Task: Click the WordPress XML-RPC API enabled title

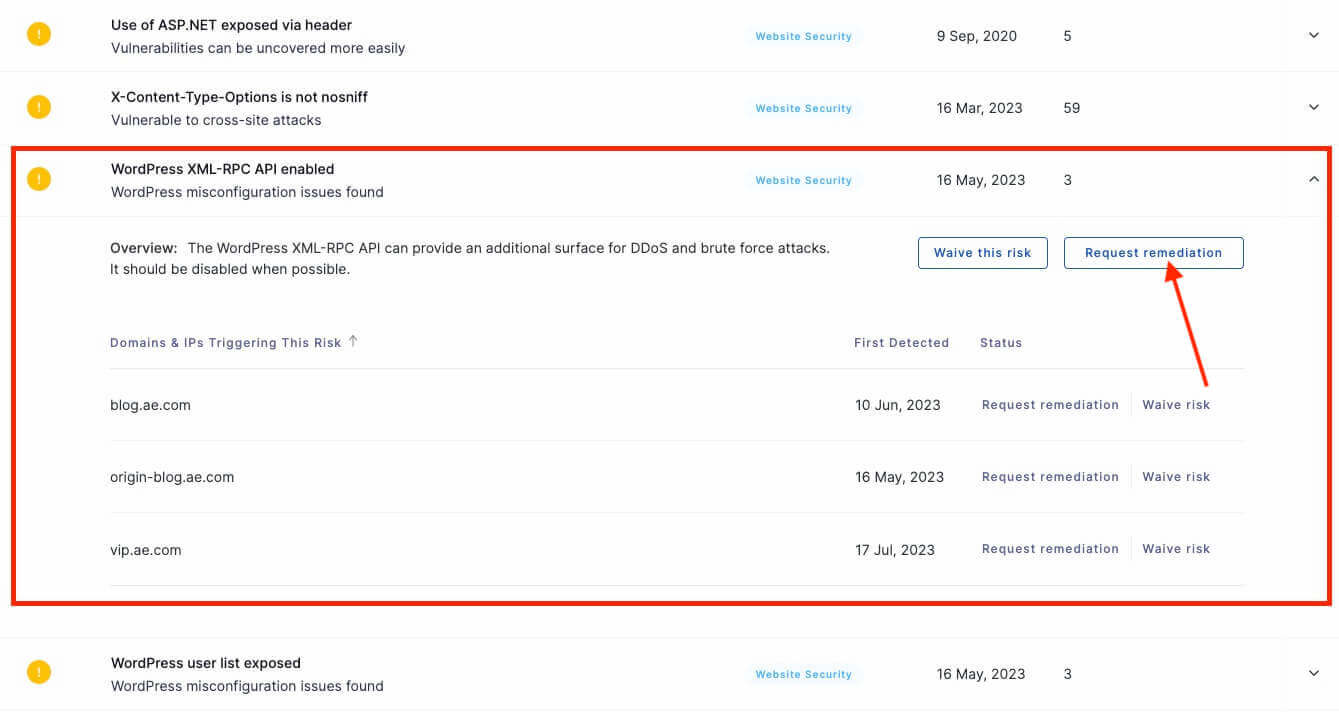Action: 222,169
